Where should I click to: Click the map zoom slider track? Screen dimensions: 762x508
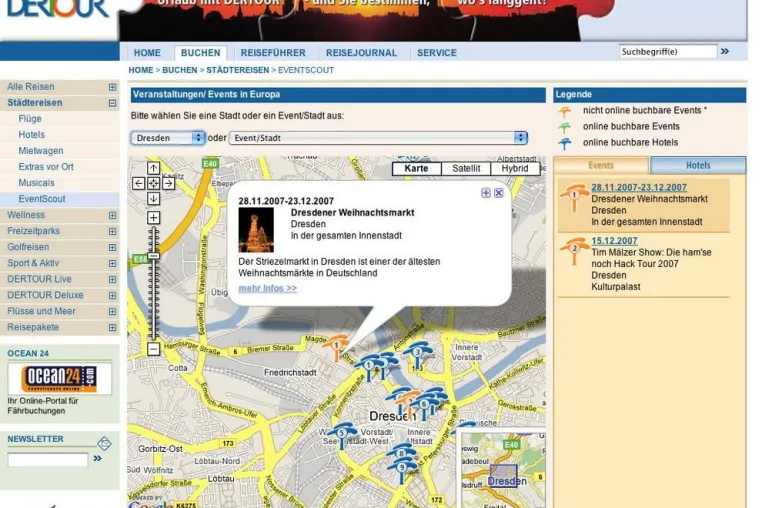(x=153, y=283)
